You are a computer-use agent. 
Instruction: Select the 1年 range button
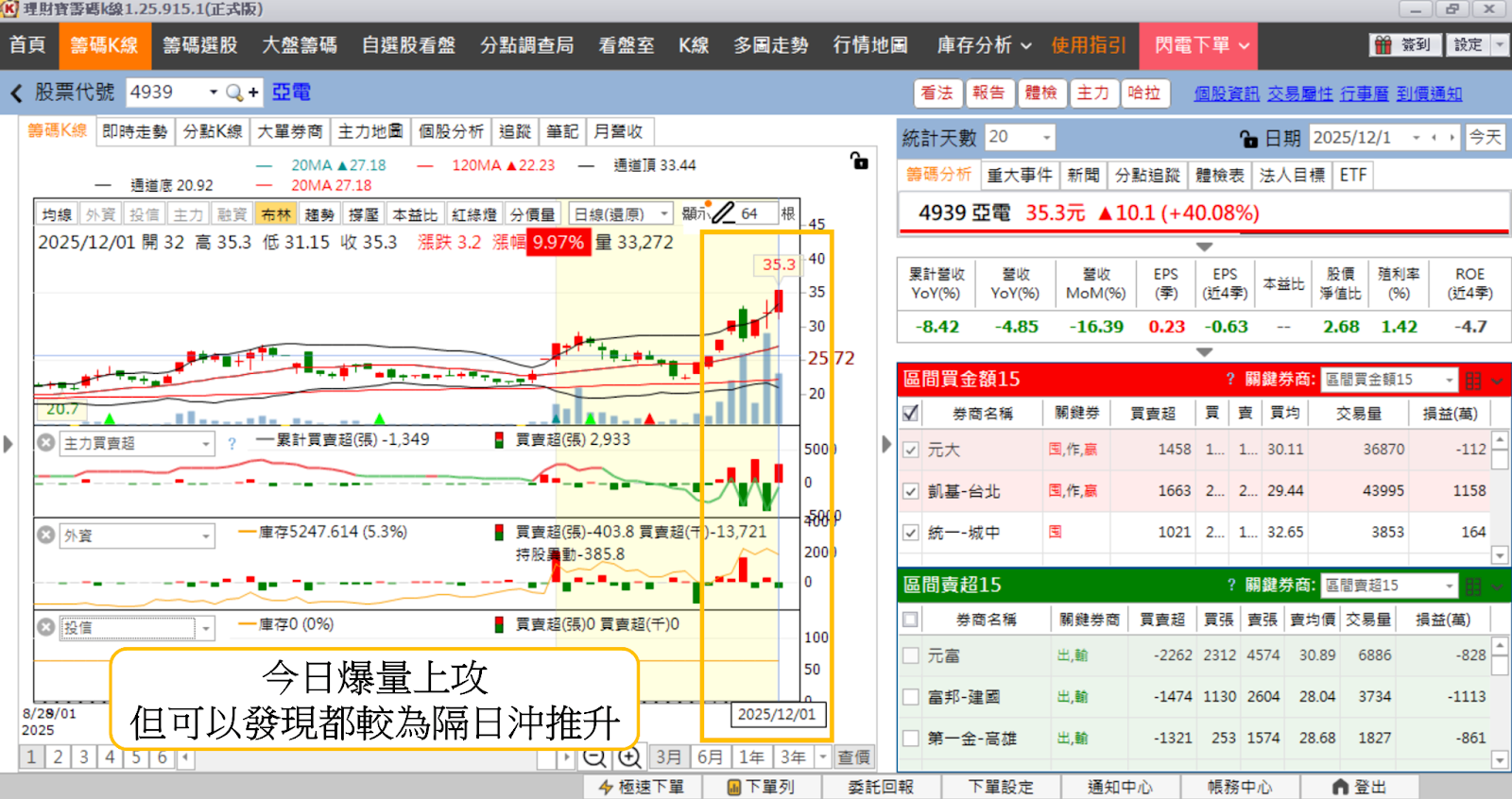(x=752, y=757)
